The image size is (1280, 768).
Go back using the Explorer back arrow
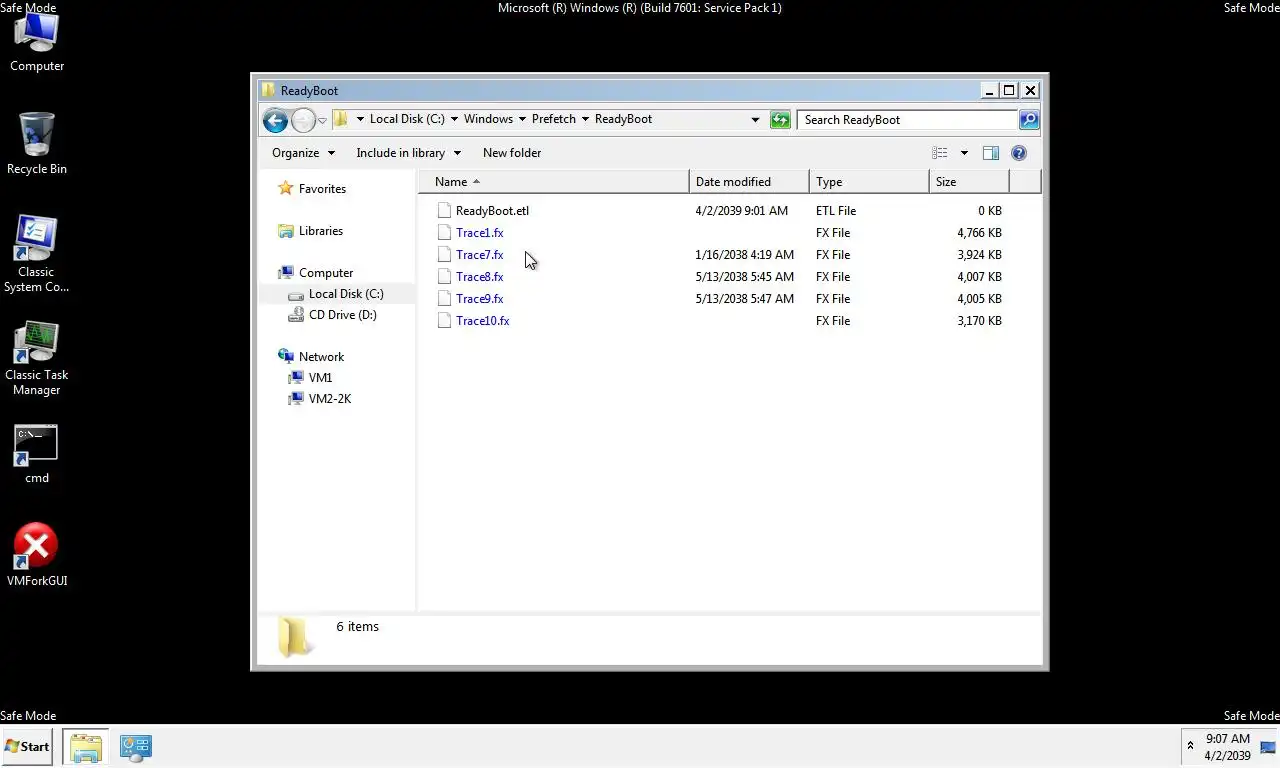[x=275, y=120]
